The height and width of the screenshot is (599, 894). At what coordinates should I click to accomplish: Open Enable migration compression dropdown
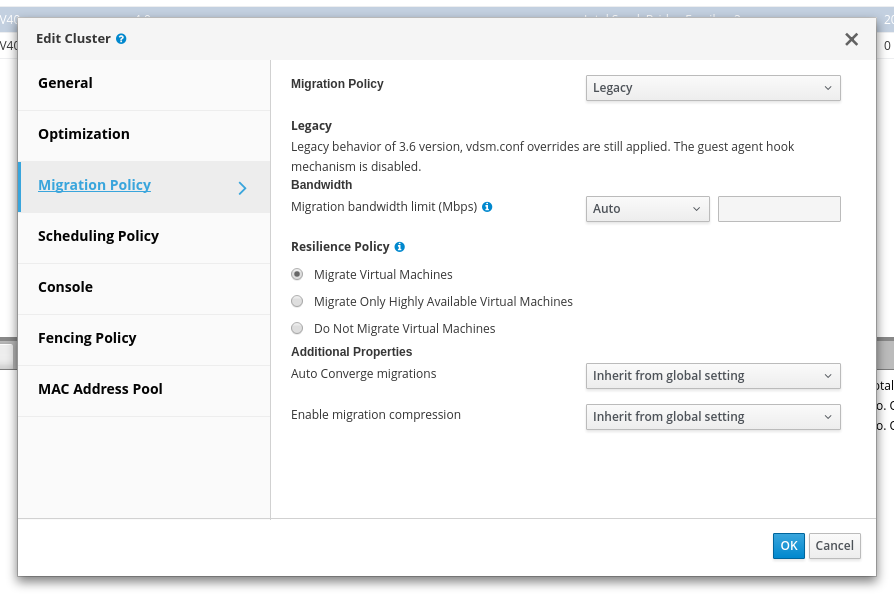click(712, 417)
